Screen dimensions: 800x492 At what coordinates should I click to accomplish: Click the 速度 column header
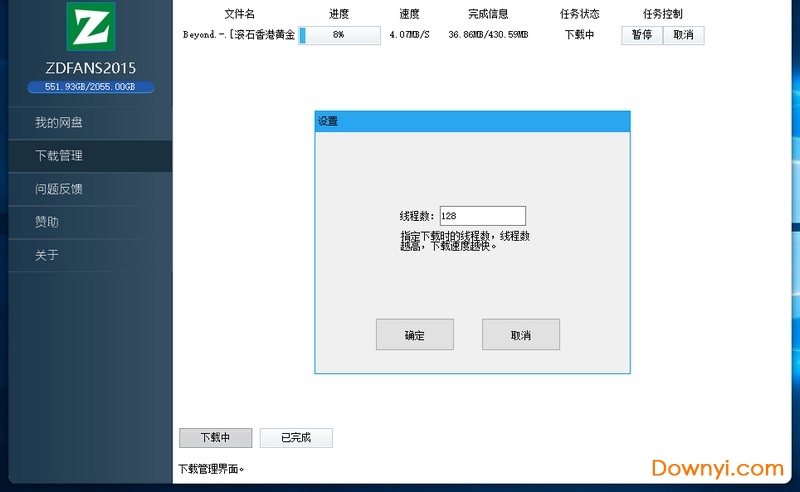(x=409, y=14)
